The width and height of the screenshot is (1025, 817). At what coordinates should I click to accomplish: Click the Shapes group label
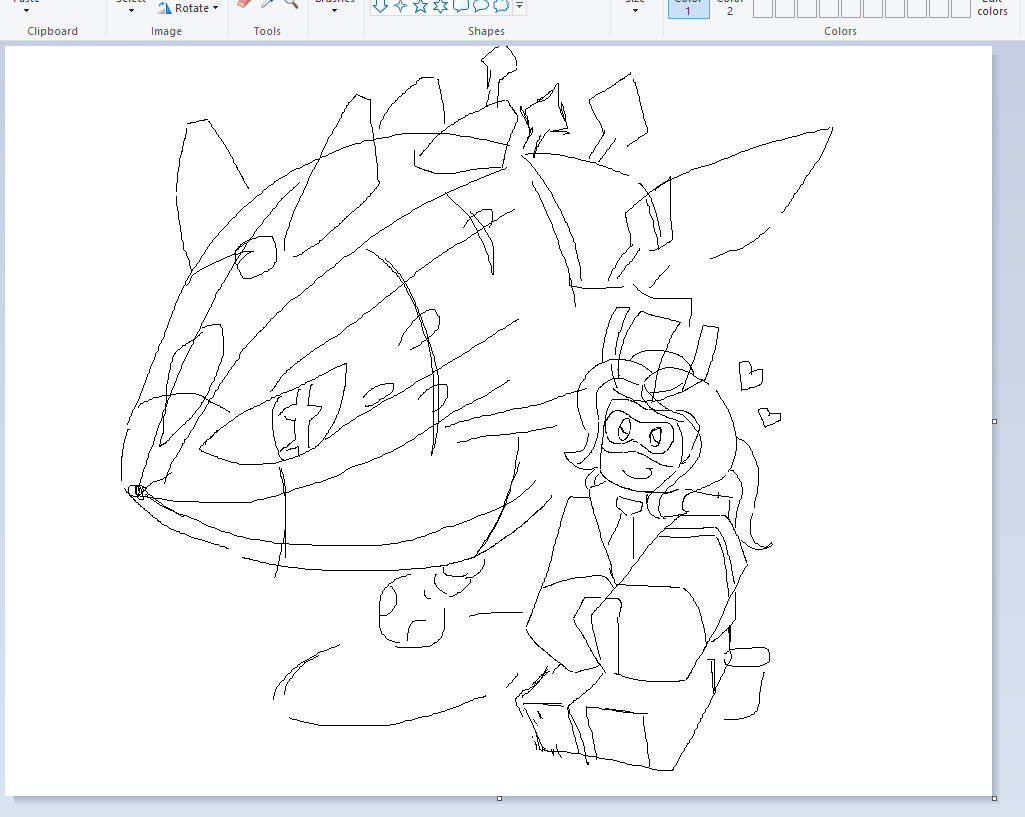pos(486,31)
